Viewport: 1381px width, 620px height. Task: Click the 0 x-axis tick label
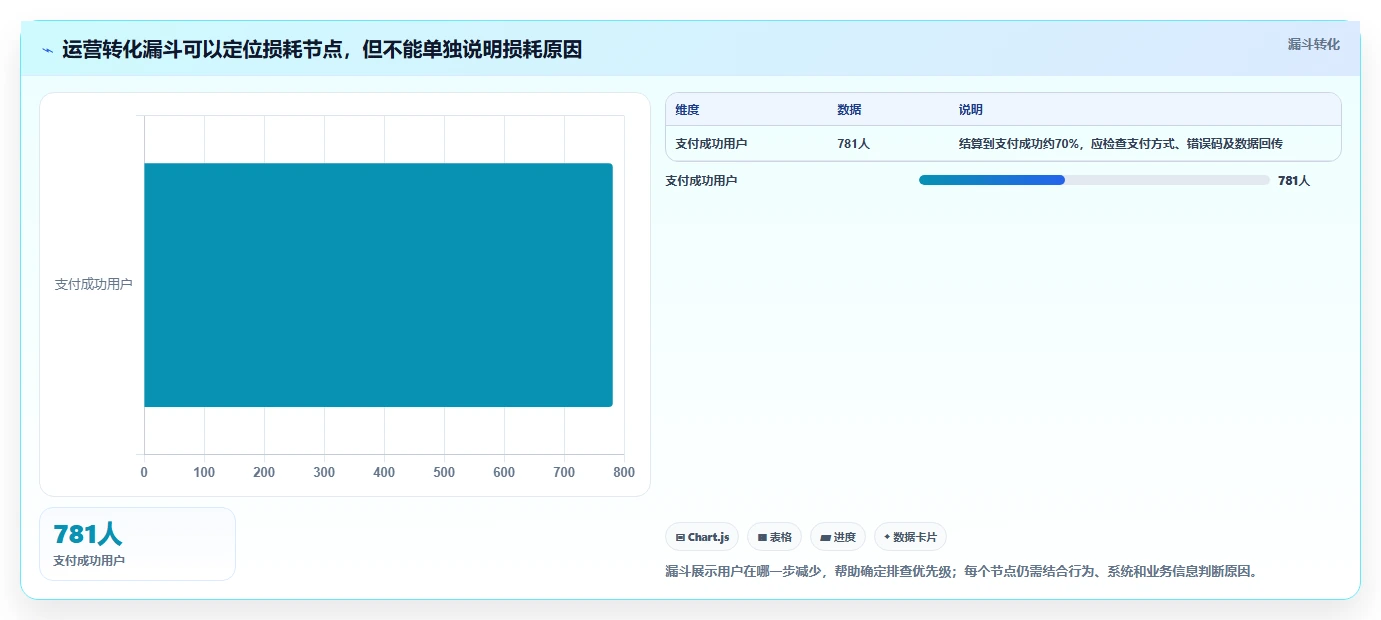pos(144,472)
